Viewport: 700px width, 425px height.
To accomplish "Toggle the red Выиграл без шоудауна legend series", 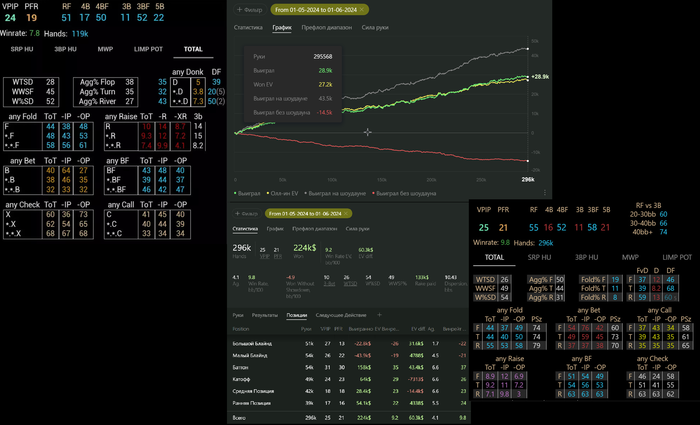I will [404, 193].
